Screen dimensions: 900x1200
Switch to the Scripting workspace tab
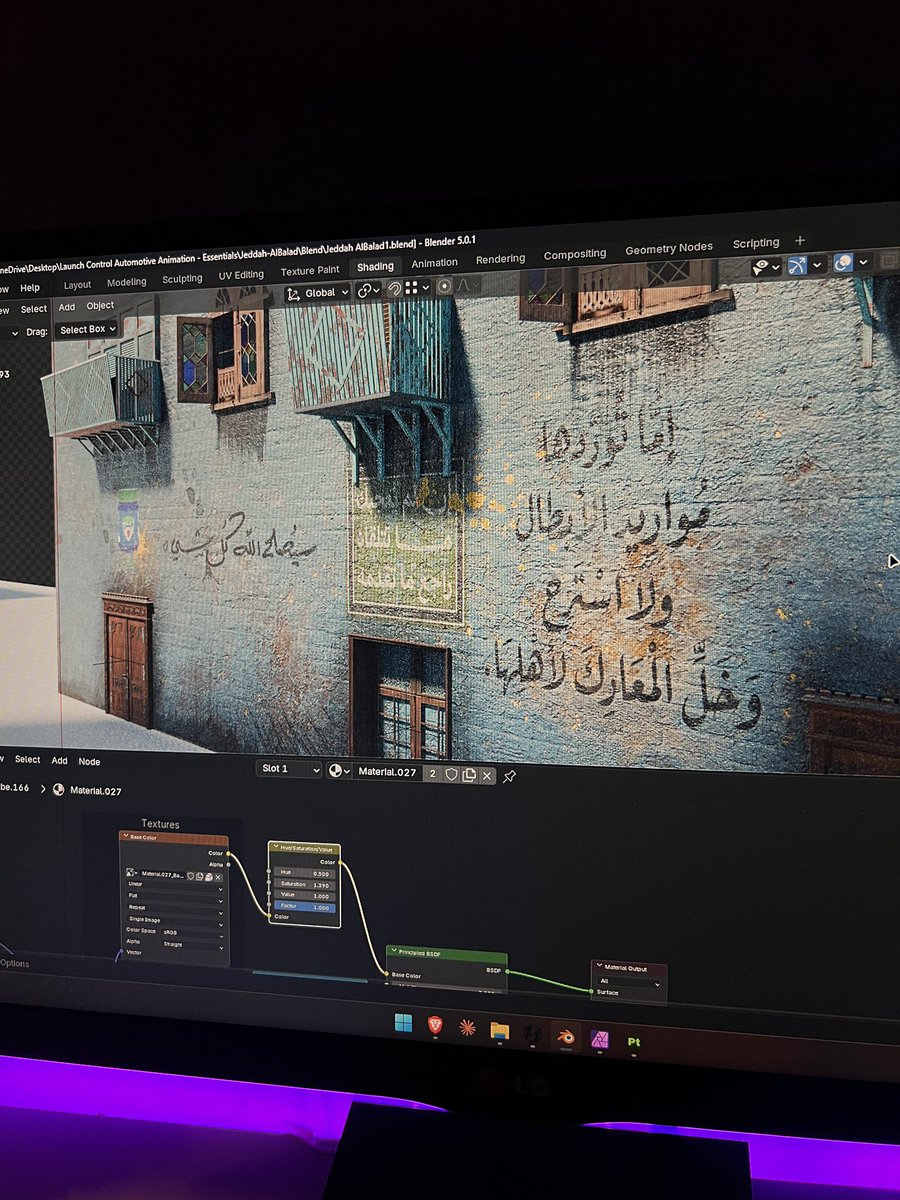756,243
